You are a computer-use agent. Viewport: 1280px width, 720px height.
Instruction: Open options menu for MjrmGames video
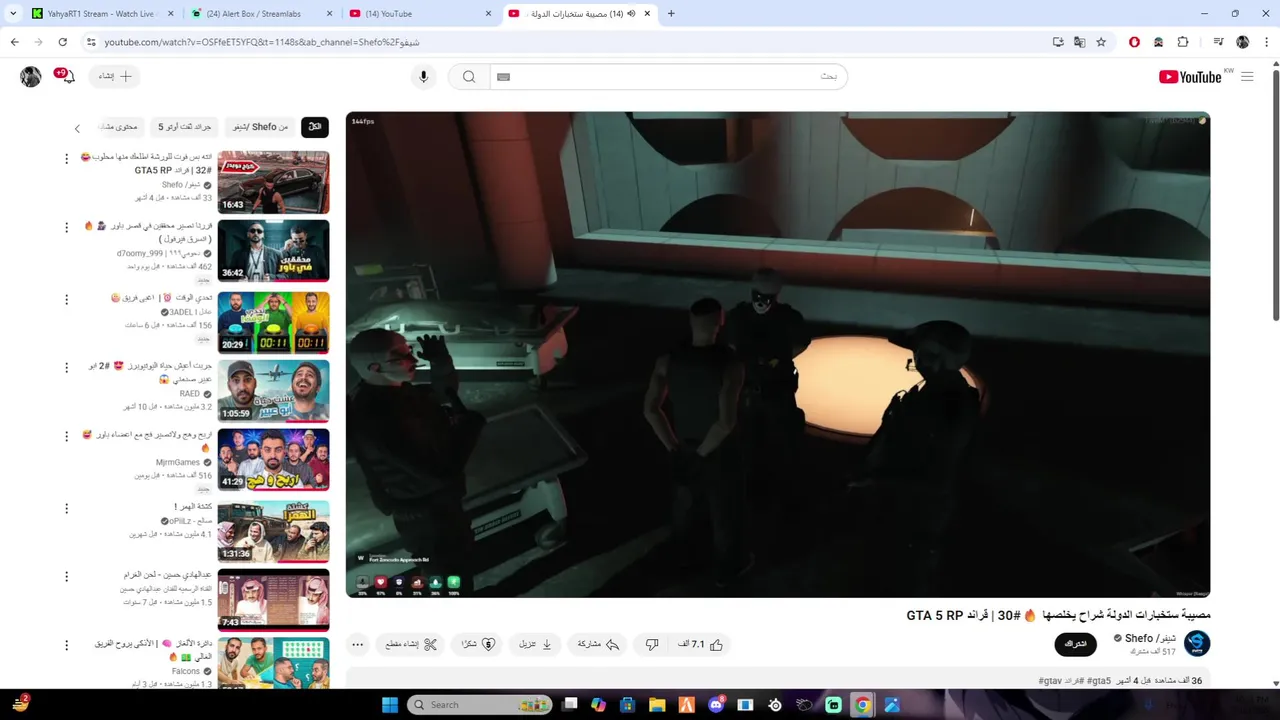(x=67, y=437)
